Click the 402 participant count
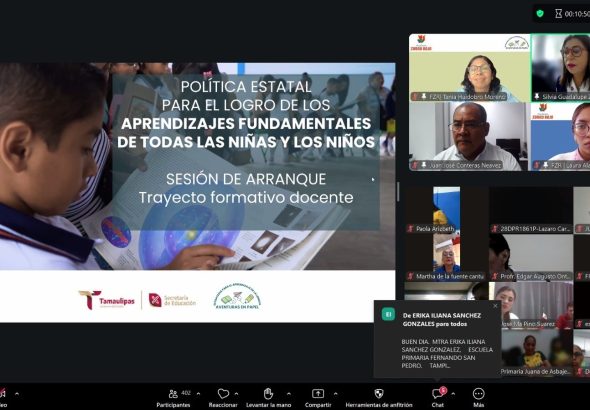Screen dimensions: 590x410 tap(186, 393)
